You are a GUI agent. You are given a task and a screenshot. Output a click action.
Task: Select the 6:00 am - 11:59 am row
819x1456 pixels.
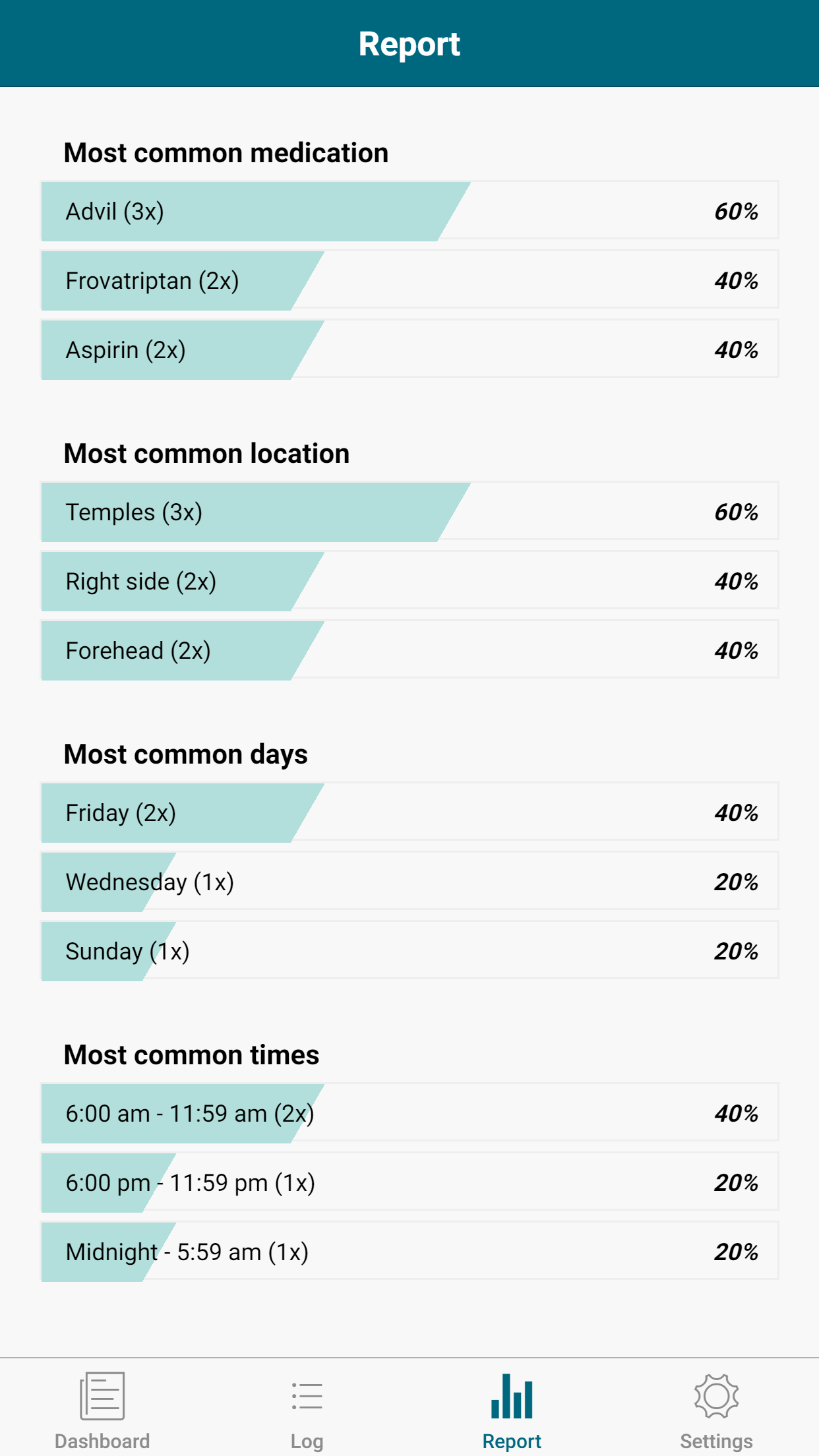409,1112
